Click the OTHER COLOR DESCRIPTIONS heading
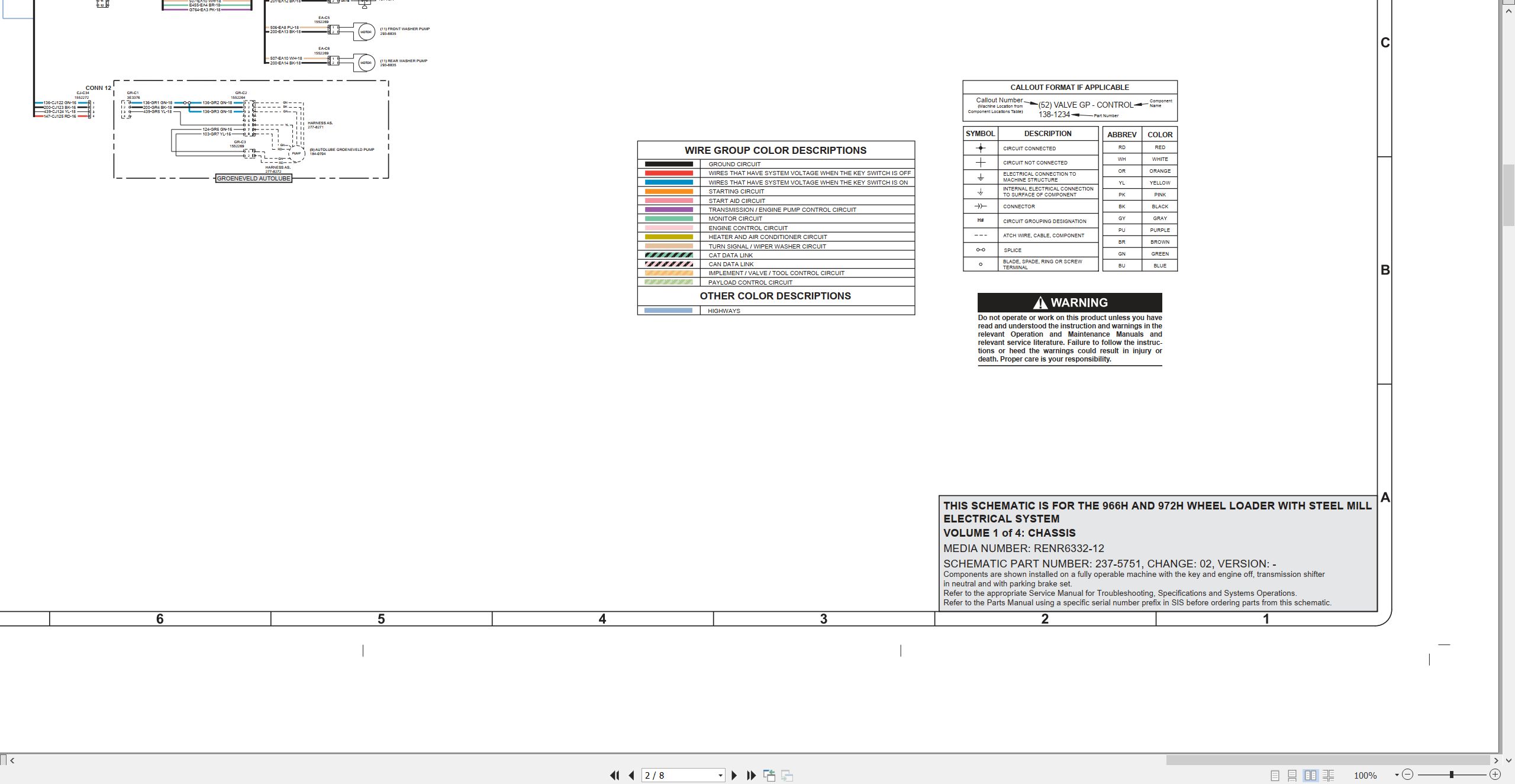1515x784 pixels. 775,296
